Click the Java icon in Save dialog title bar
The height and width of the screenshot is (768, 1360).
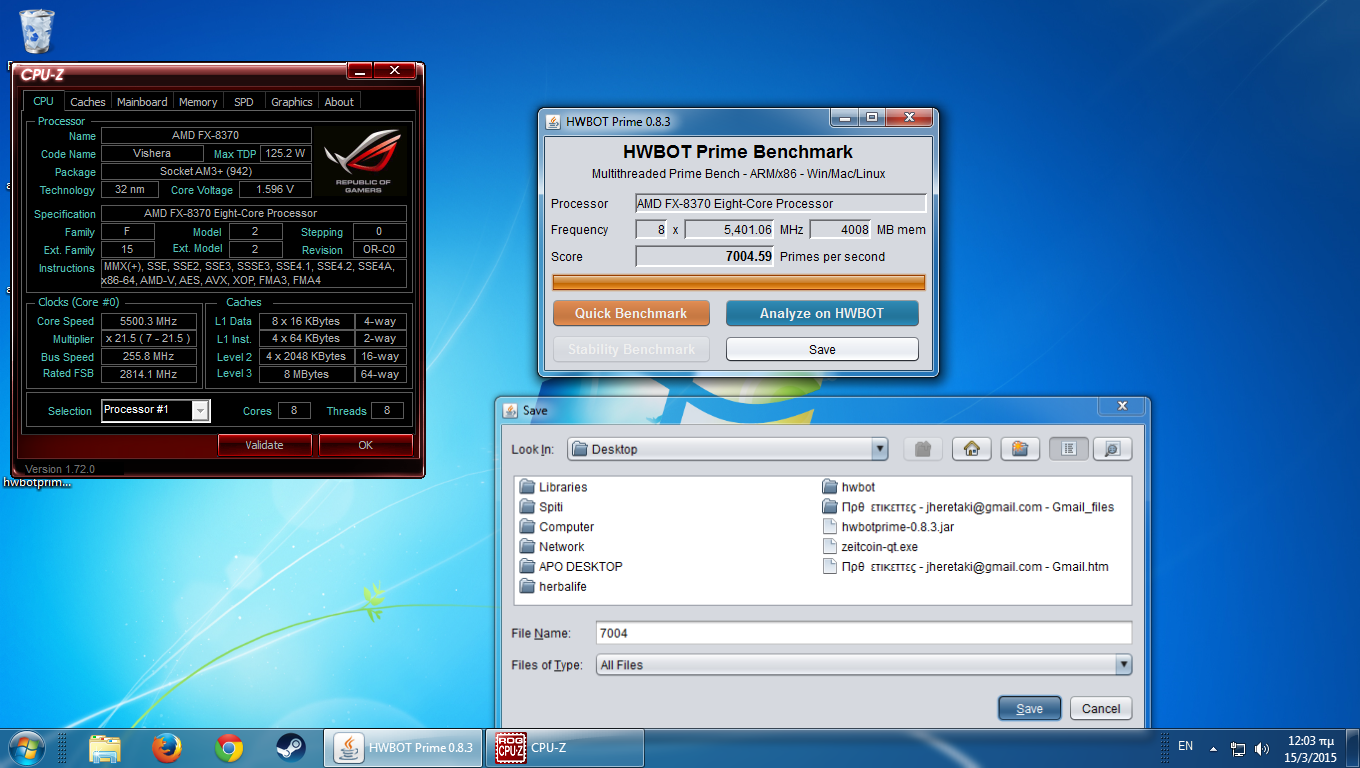point(510,410)
